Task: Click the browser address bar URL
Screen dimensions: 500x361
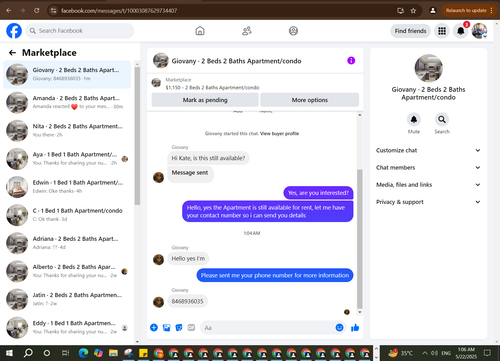Action: (119, 11)
